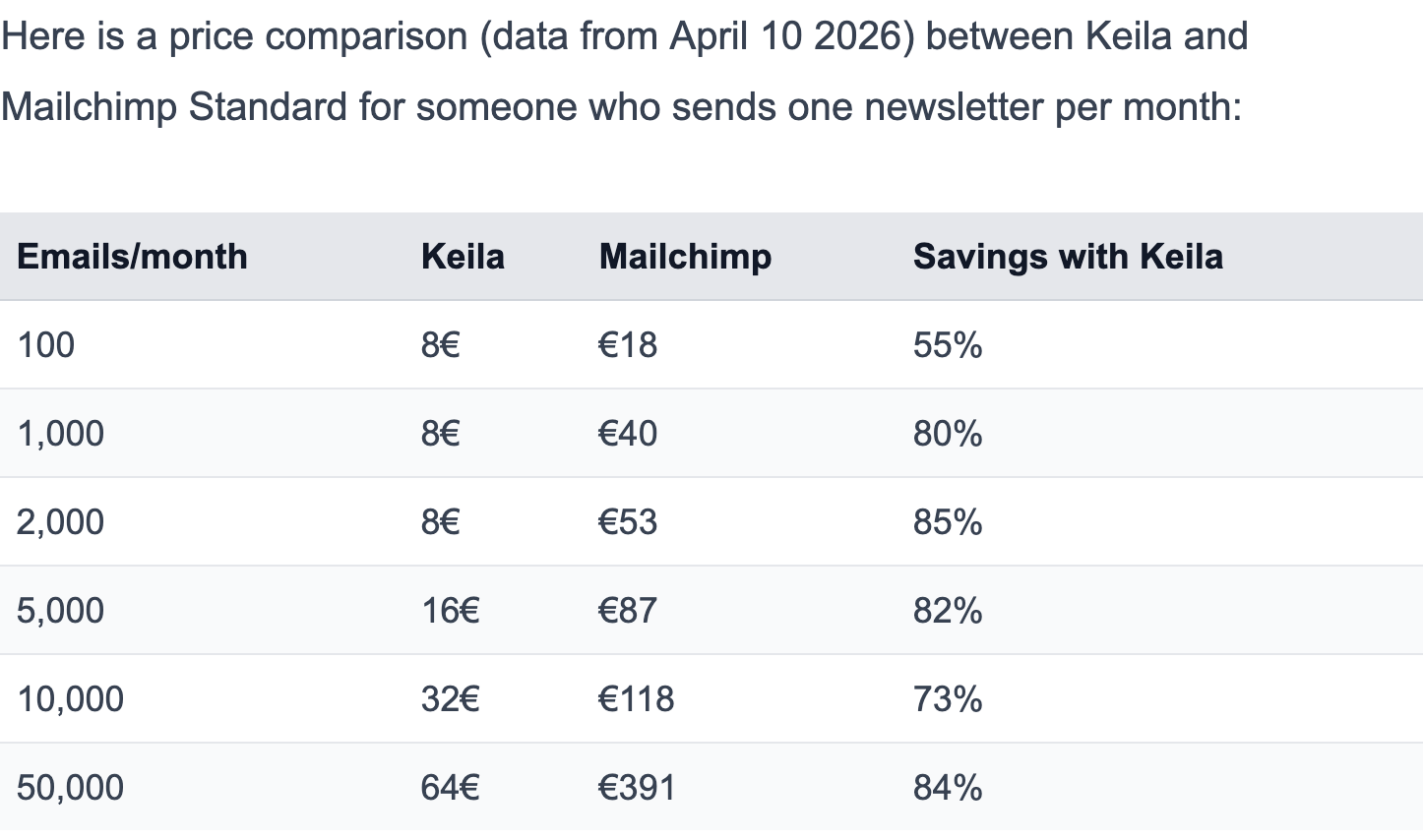Click the 1,000 emails/month cell
Image resolution: width=1423 pixels, height=840 pixels.
click(60, 434)
